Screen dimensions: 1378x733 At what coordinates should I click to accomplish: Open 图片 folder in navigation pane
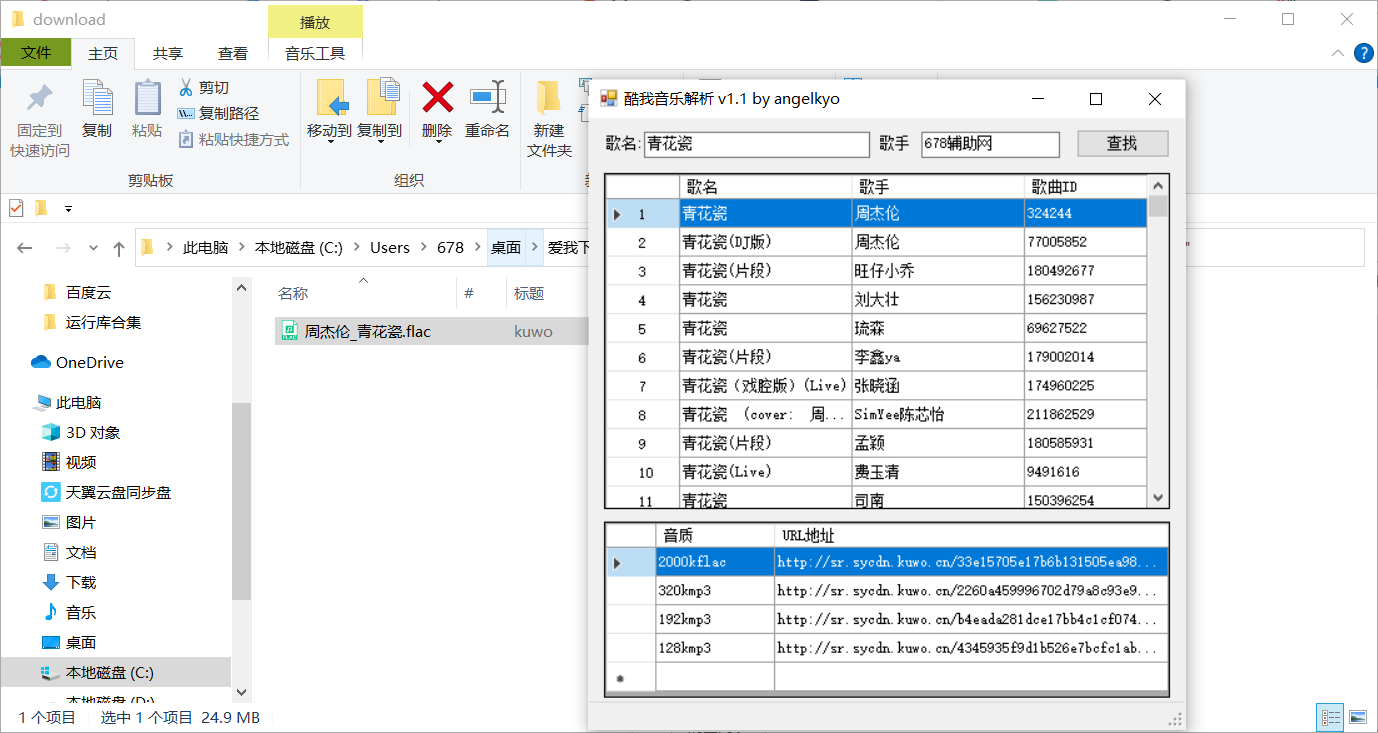[x=69, y=522]
